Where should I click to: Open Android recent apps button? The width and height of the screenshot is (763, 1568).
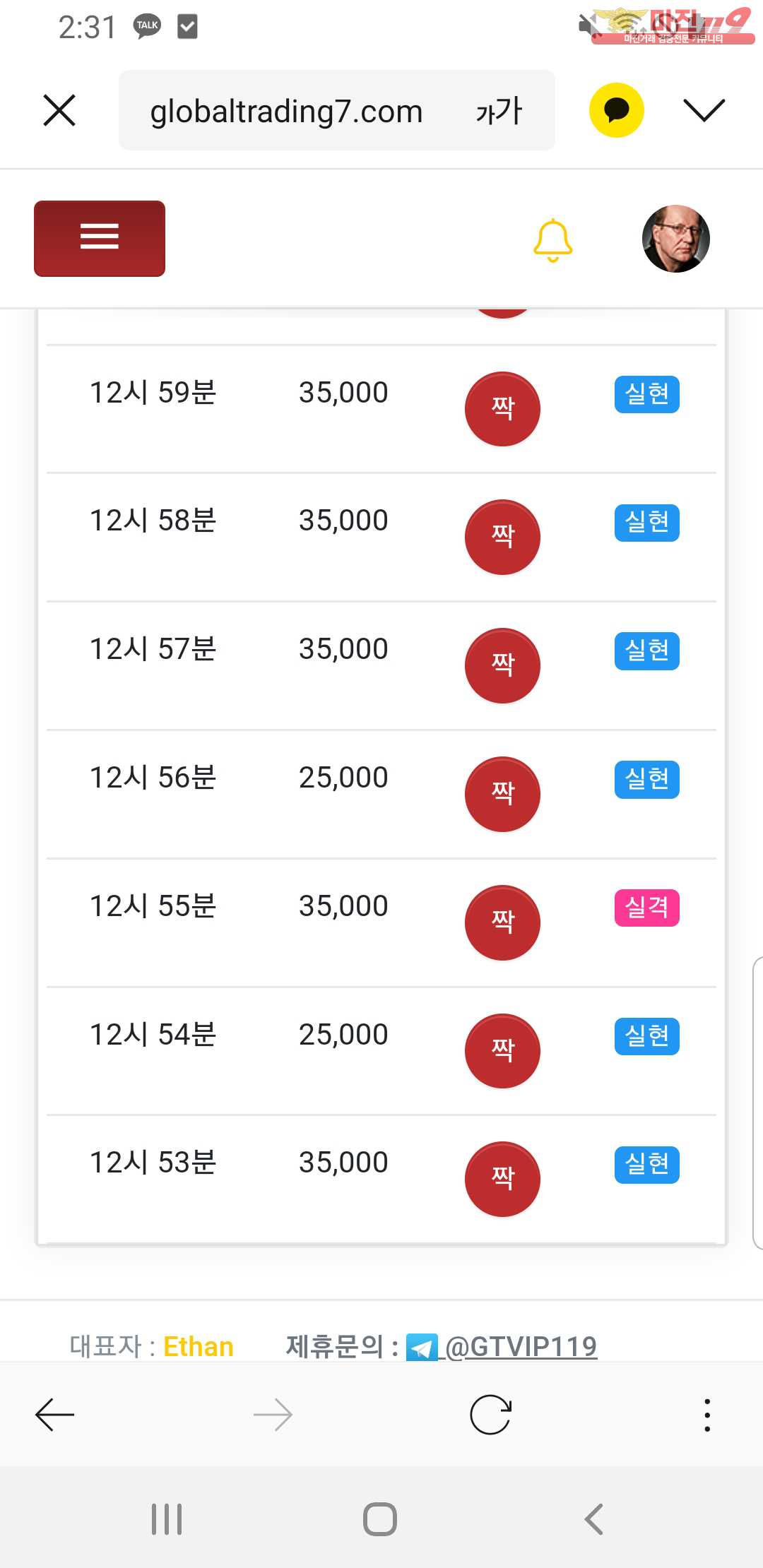click(x=167, y=1519)
